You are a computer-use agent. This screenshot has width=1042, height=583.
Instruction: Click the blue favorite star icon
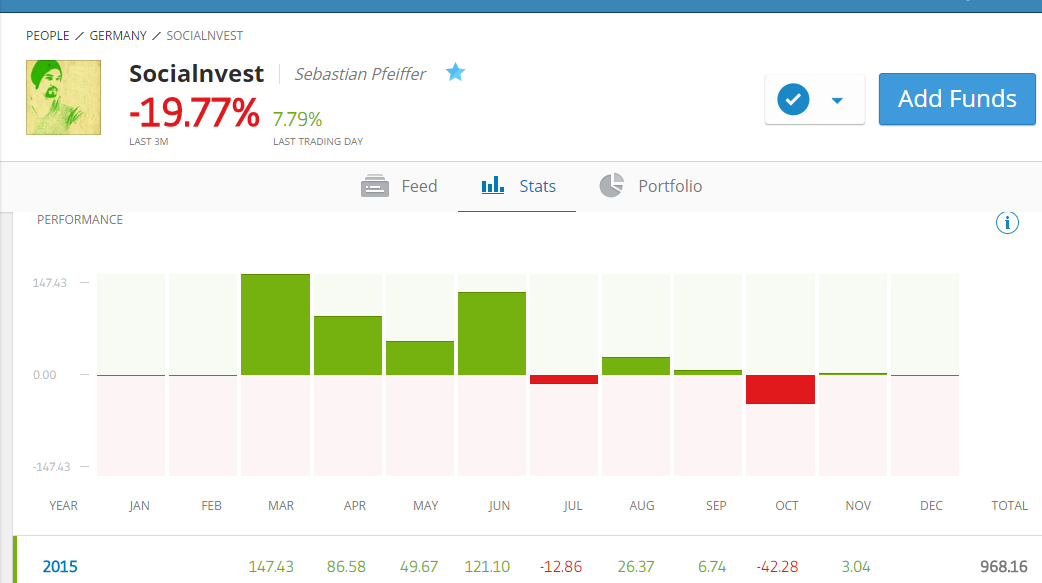(x=456, y=72)
